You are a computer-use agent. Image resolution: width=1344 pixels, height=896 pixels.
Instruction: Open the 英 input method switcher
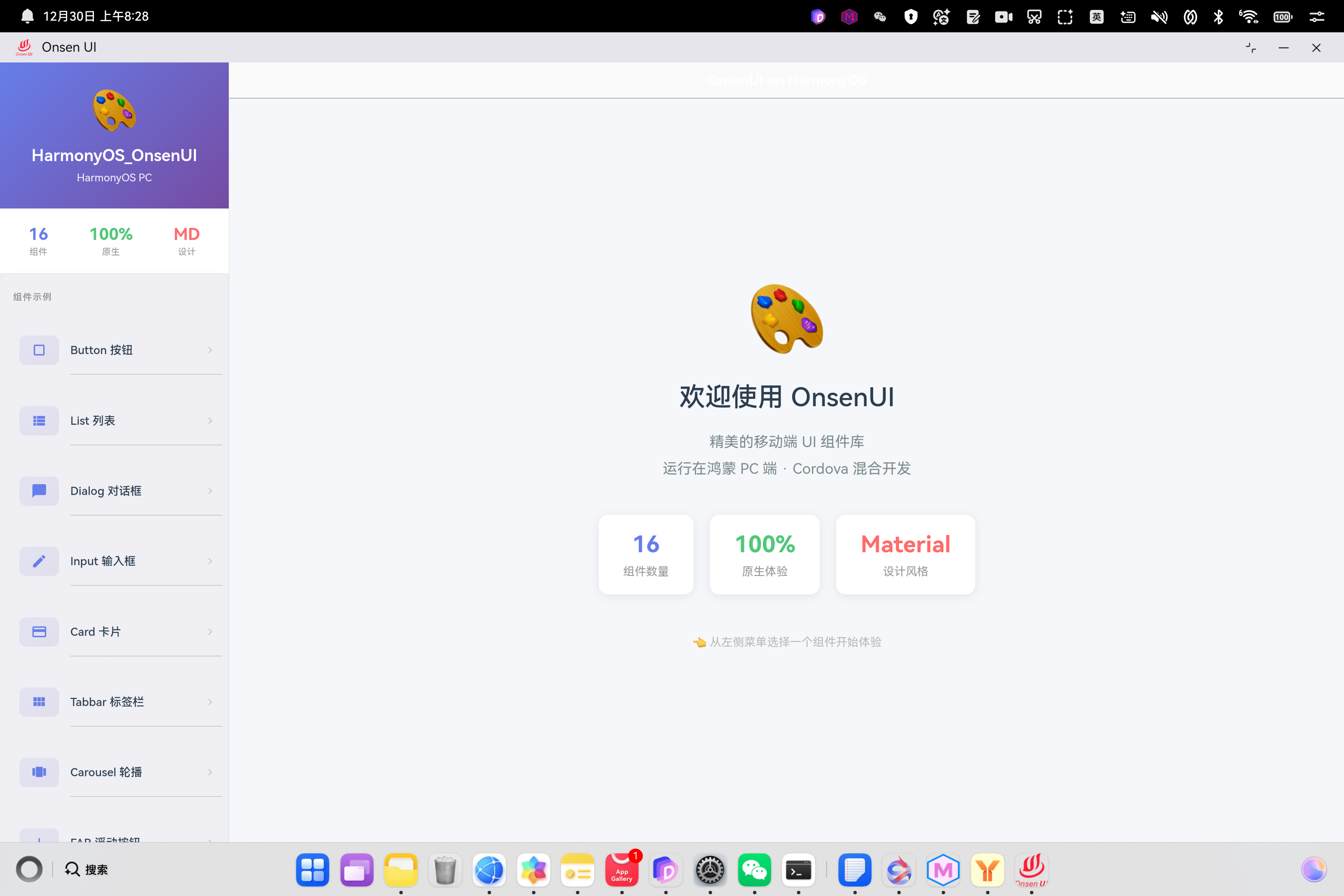point(1096,16)
